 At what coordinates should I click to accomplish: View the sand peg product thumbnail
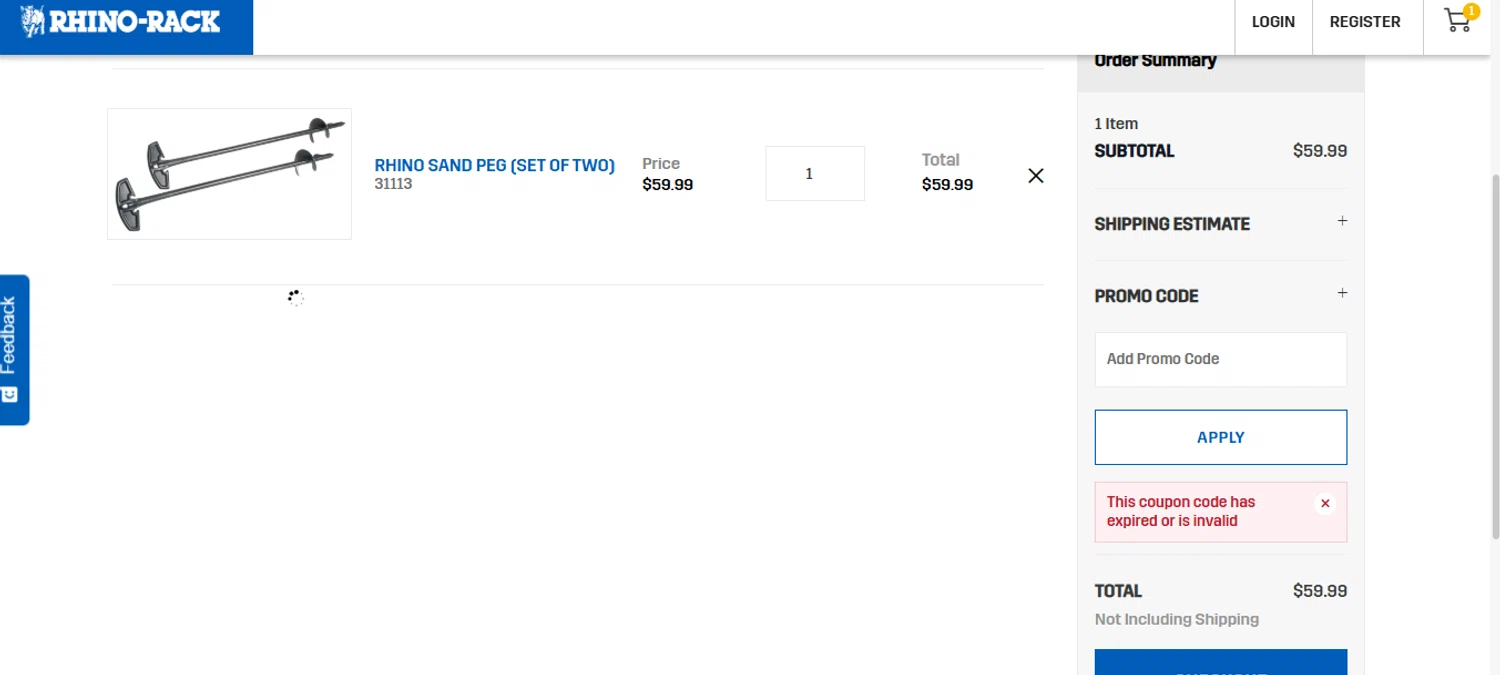click(229, 174)
